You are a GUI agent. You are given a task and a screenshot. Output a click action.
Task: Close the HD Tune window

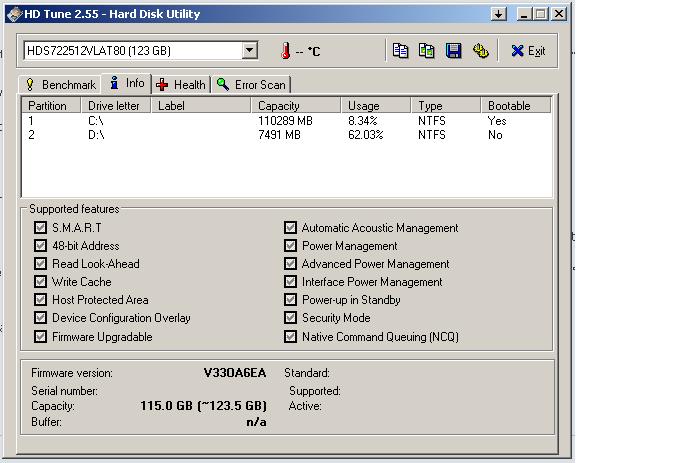559,14
